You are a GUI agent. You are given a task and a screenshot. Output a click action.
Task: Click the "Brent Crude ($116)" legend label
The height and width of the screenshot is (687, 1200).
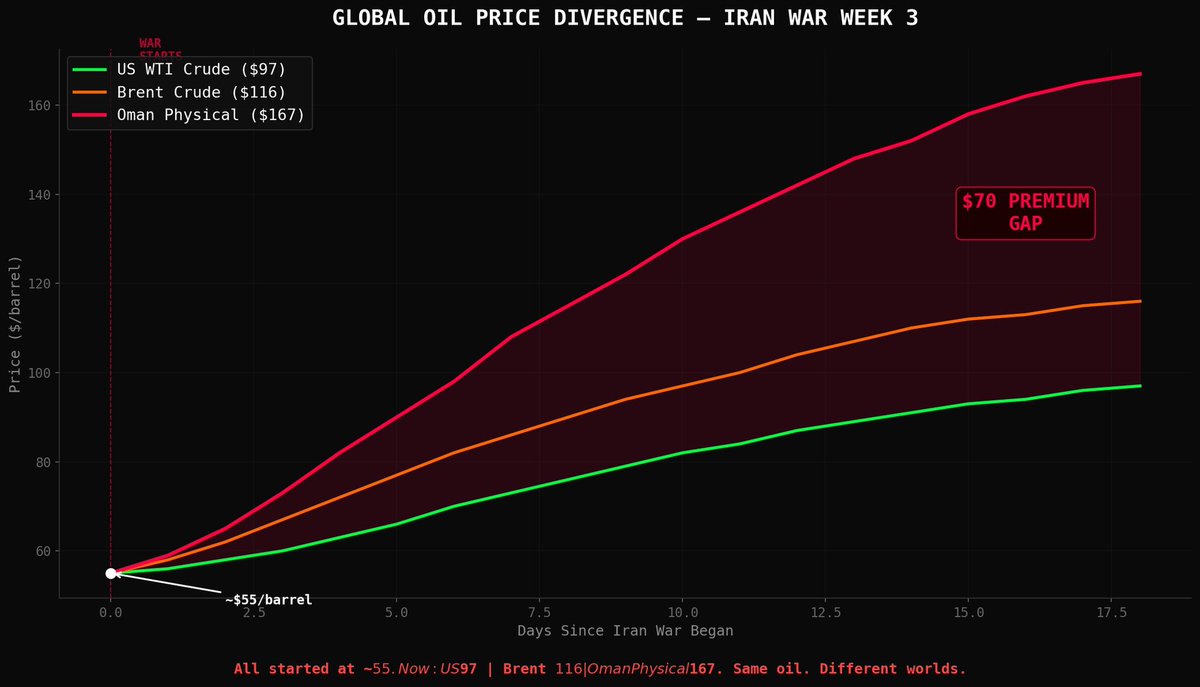[201, 92]
